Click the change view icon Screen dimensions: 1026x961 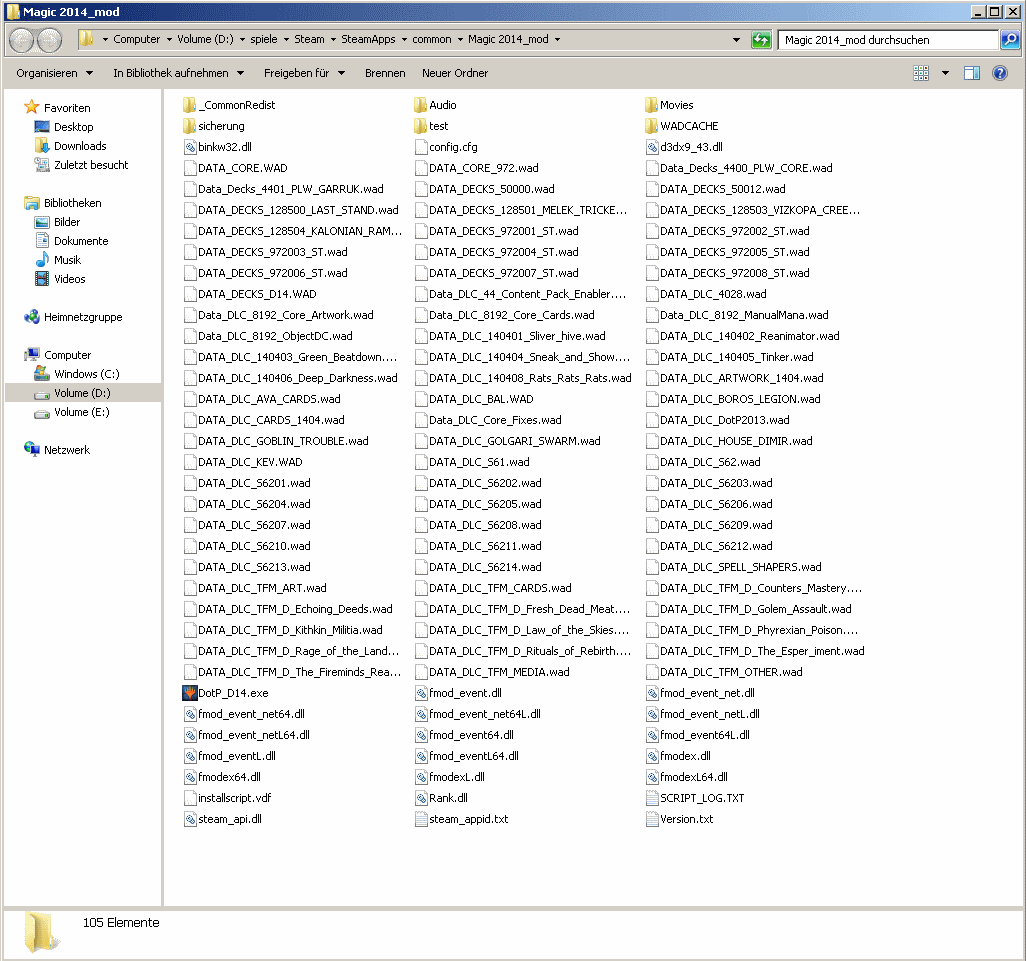pos(921,73)
